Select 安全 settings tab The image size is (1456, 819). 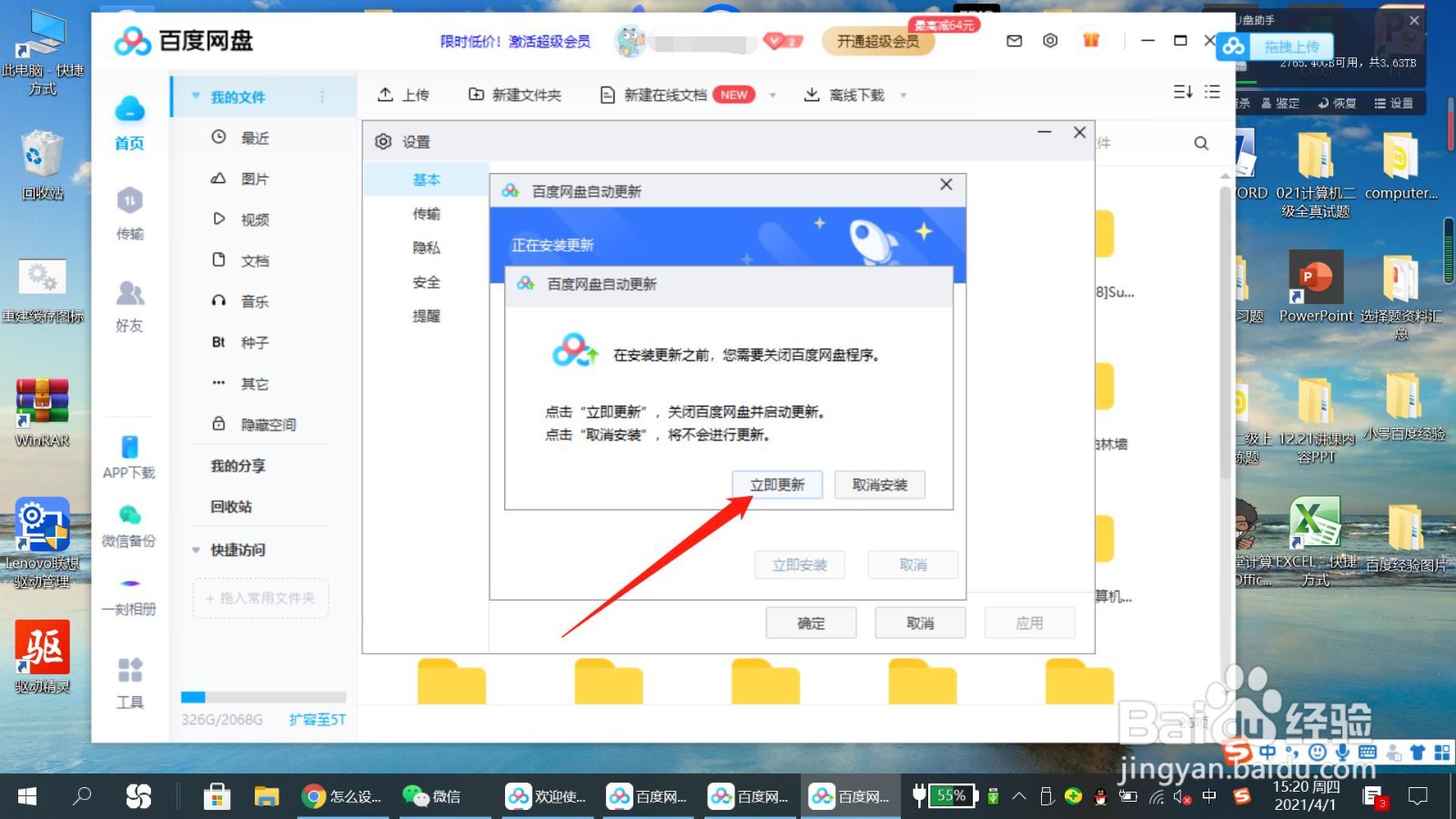tap(426, 282)
